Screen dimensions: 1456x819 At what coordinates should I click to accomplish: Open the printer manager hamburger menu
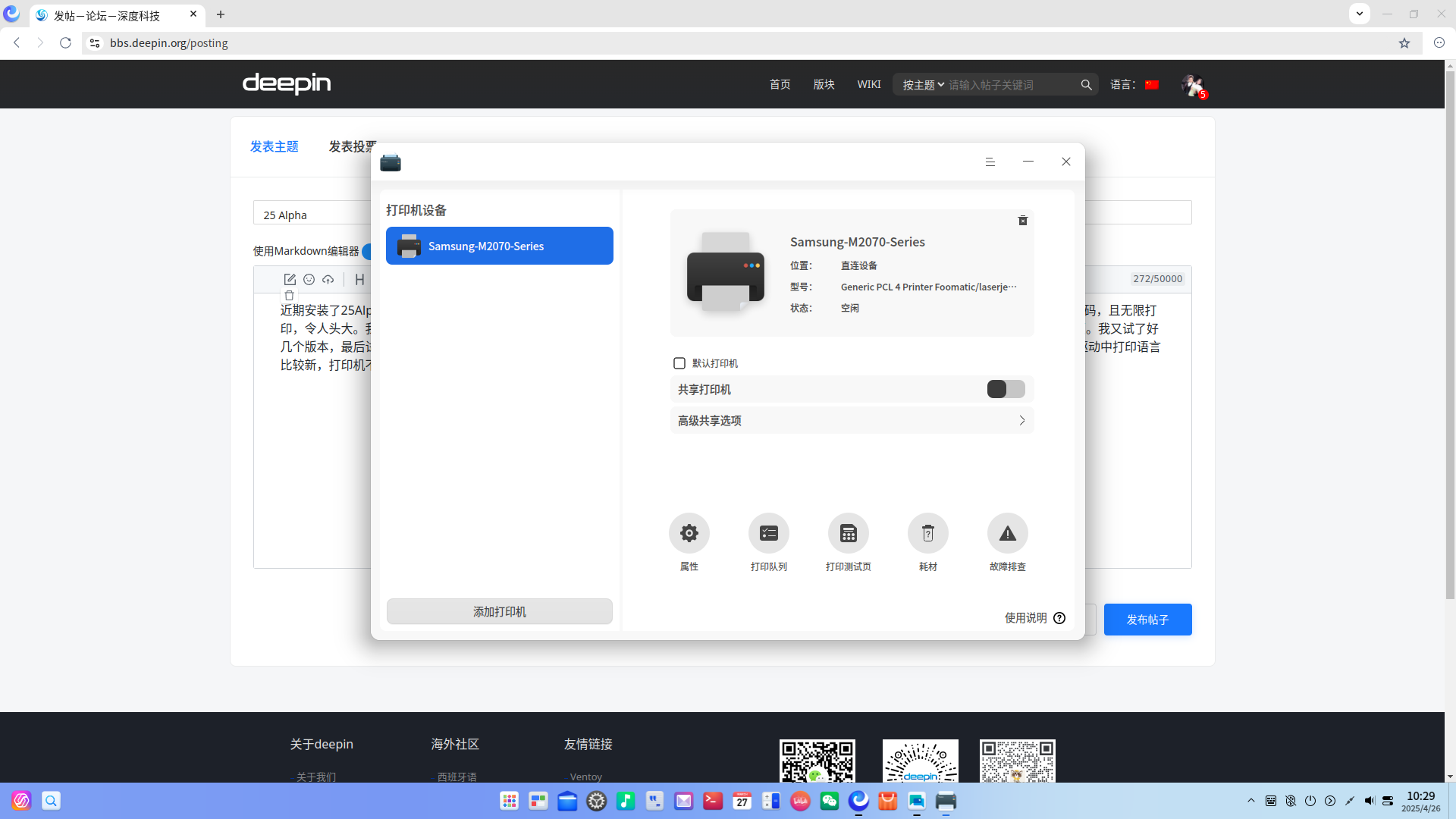(990, 162)
